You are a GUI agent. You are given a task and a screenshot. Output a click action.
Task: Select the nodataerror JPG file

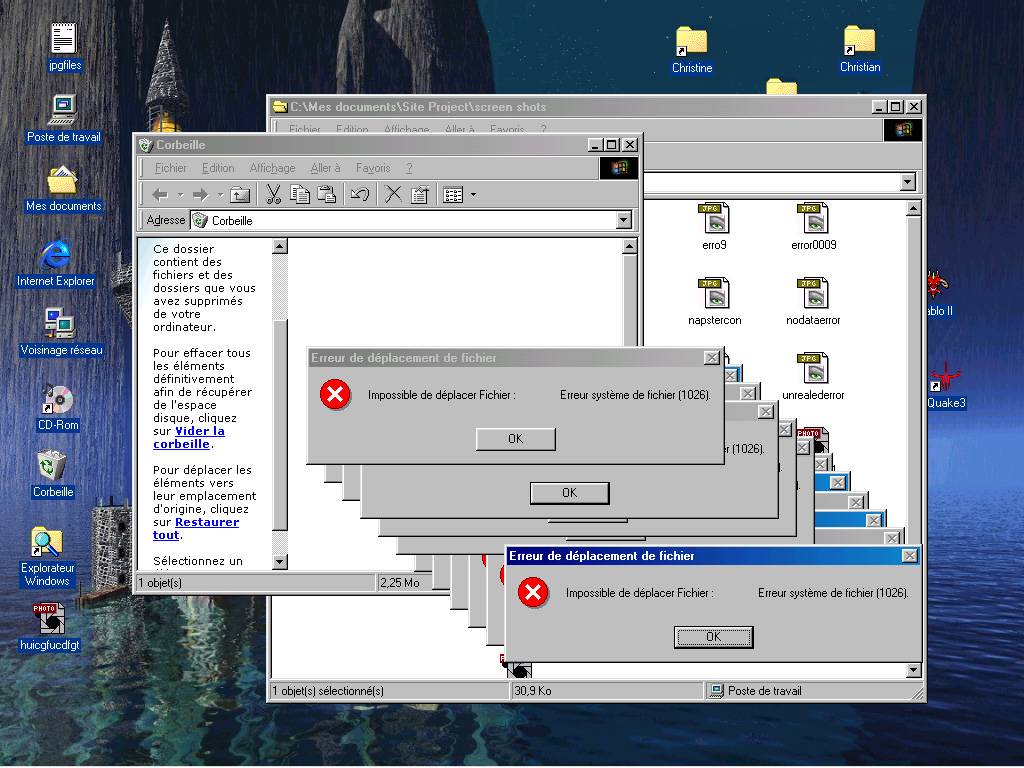[813, 302]
